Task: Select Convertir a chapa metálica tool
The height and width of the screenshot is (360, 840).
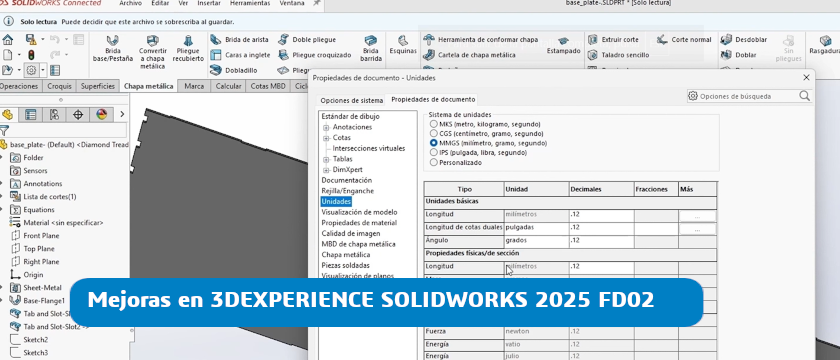Action: pos(153,51)
